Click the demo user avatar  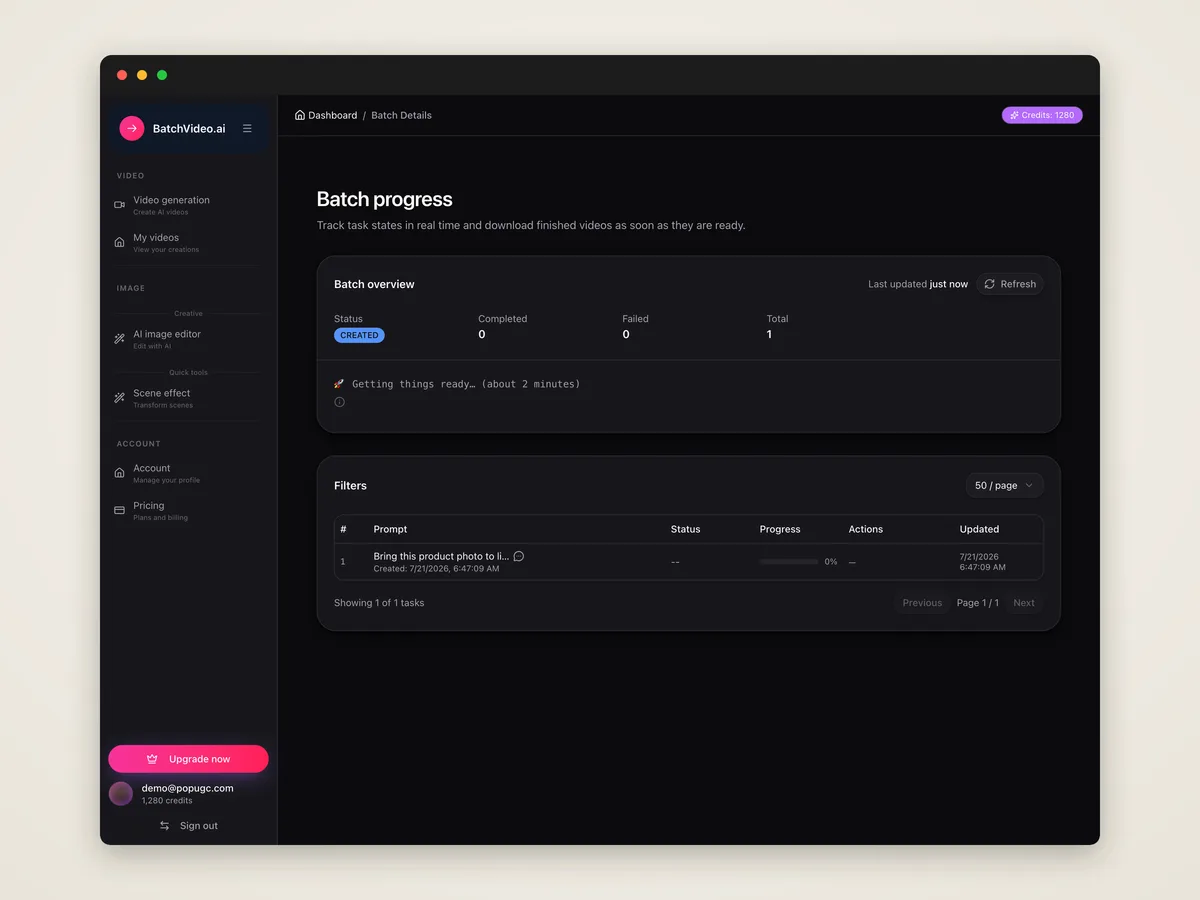coord(121,794)
